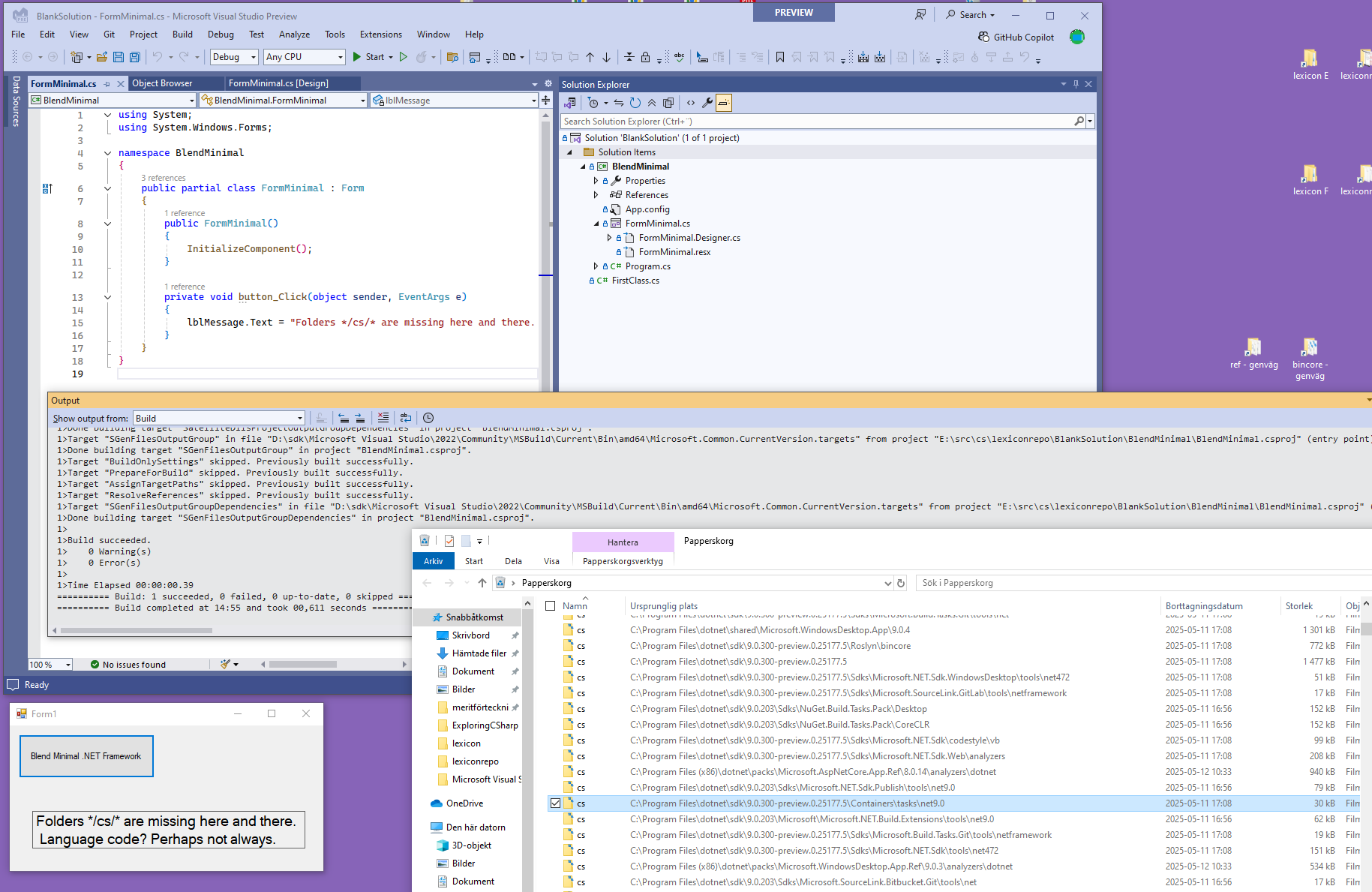Click the No issues found status icon
The height and width of the screenshot is (892, 1372).
[95, 664]
